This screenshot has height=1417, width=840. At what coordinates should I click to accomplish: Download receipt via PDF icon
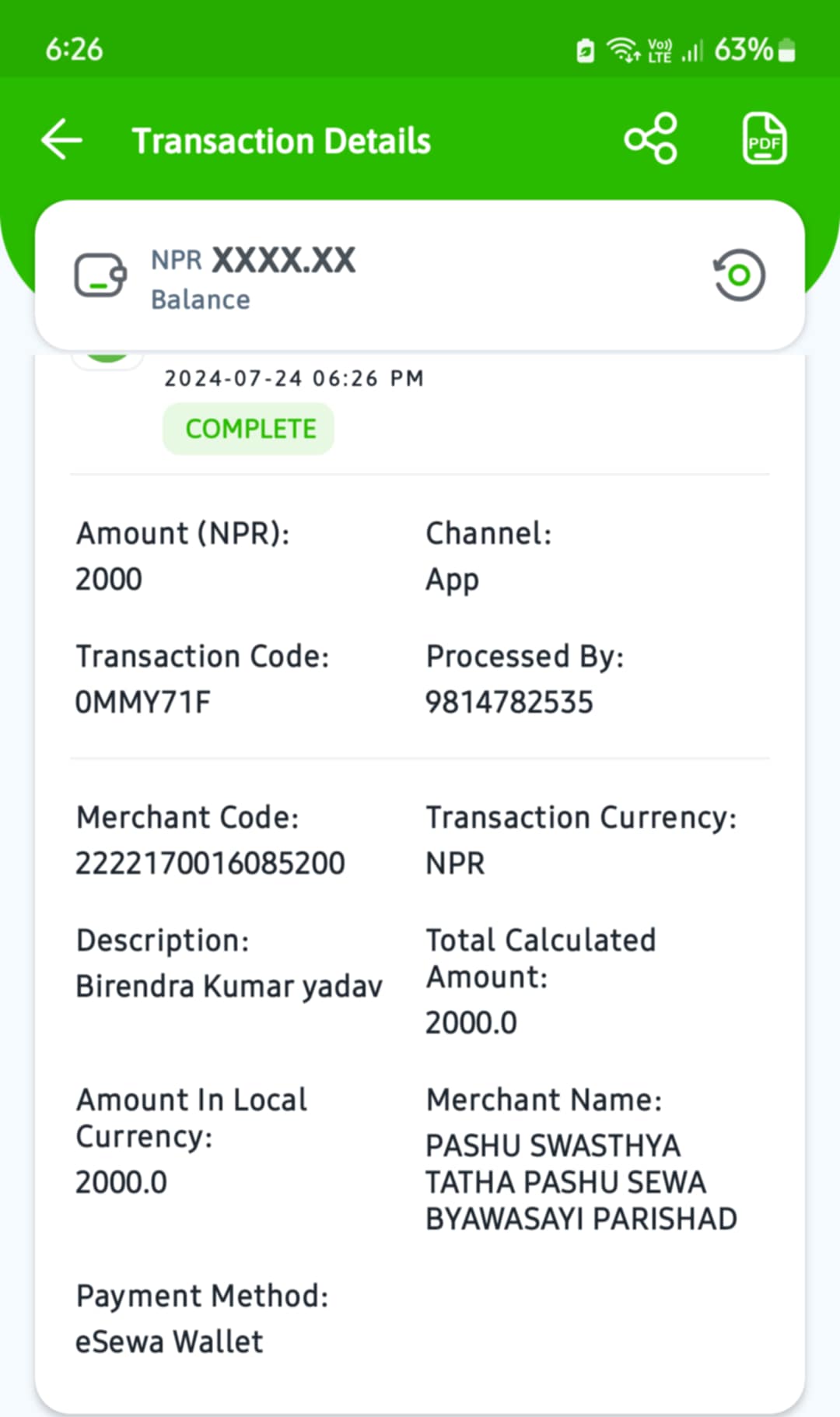click(764, 139)
